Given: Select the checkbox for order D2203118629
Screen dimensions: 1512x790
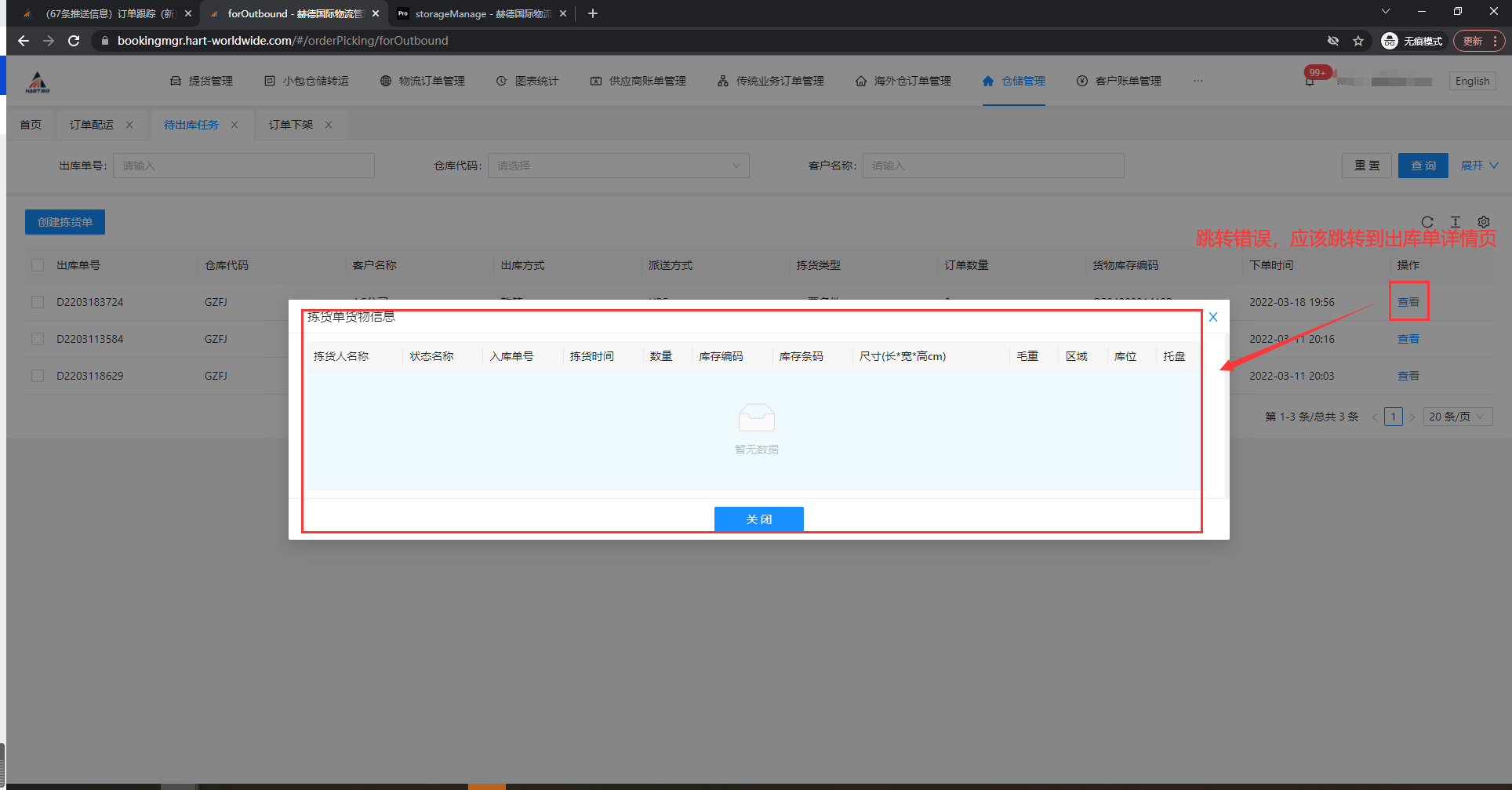Looking at the screenshot, I should click(38, 376).
